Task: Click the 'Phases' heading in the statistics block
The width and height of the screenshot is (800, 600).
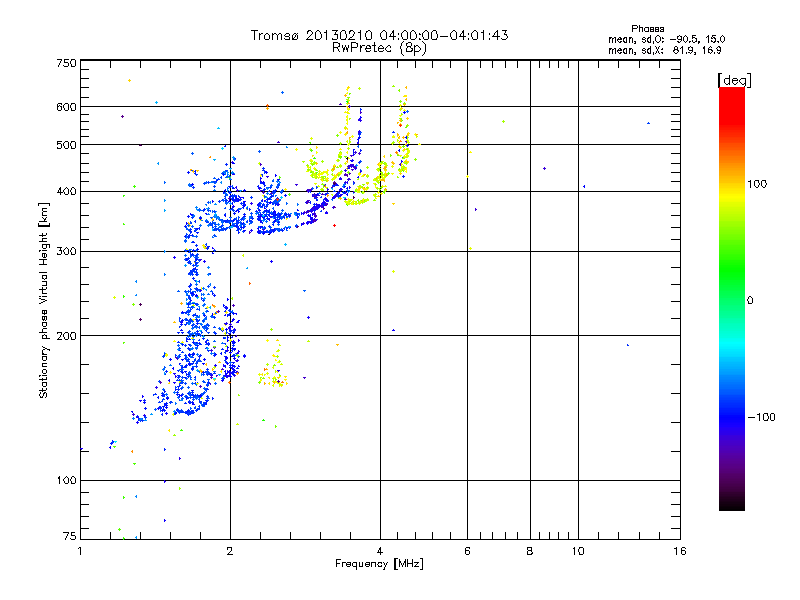Action: (x=647, y=29)
